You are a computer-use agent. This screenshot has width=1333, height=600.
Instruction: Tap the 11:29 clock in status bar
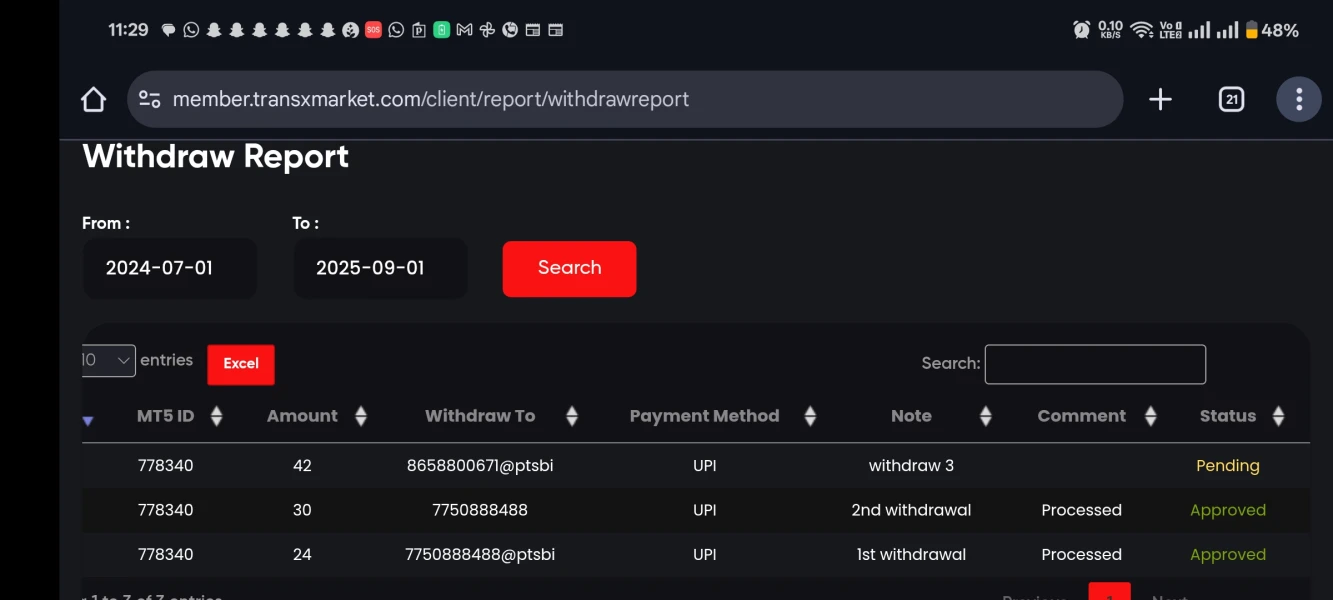click(128, 30)
